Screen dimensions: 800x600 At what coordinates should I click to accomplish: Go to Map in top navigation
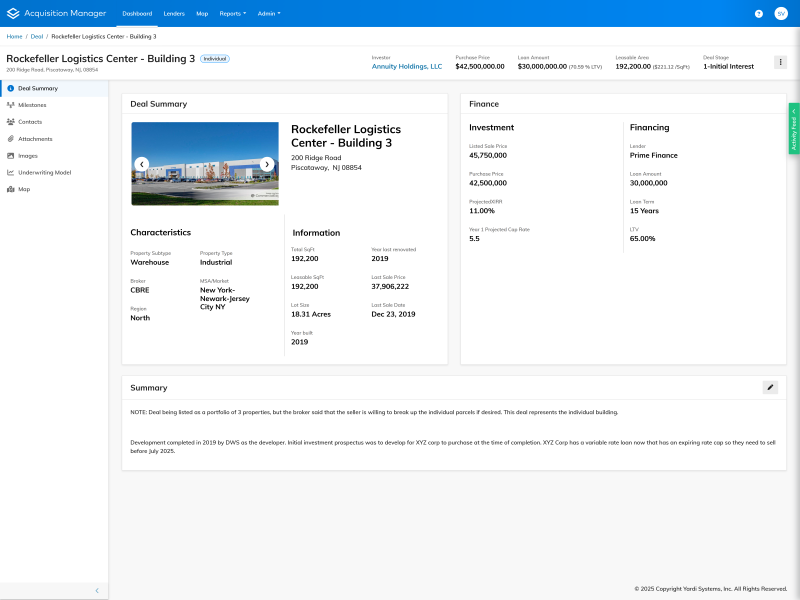point(202,14)
